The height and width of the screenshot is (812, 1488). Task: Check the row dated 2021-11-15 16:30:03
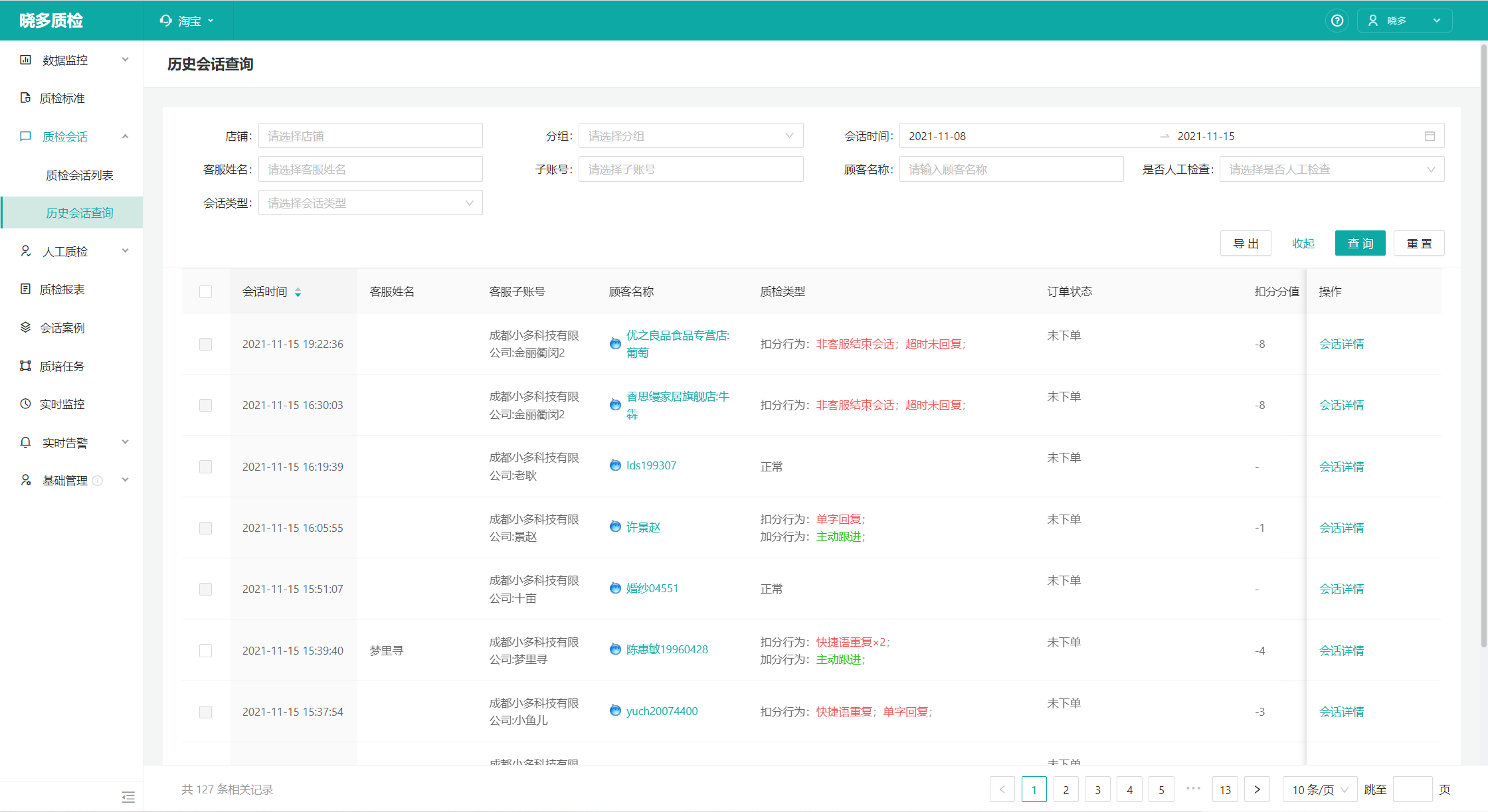205,405
